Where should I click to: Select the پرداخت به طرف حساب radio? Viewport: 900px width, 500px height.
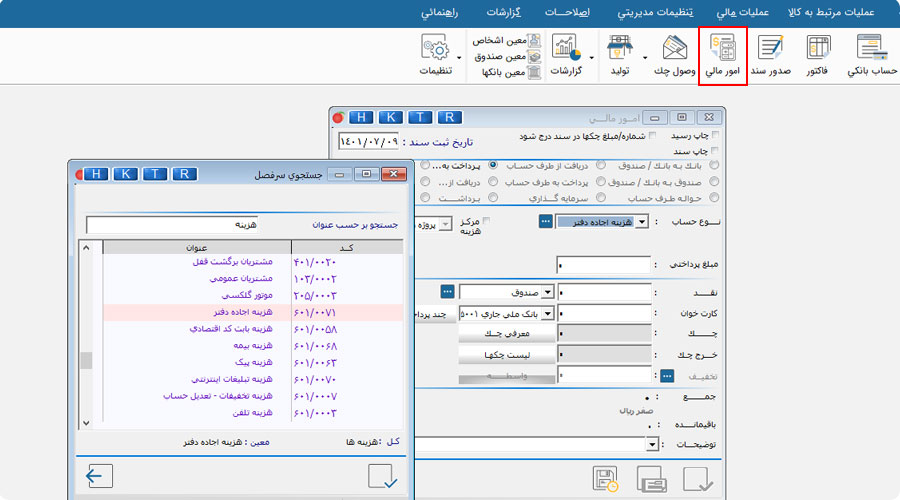point(600,181)
